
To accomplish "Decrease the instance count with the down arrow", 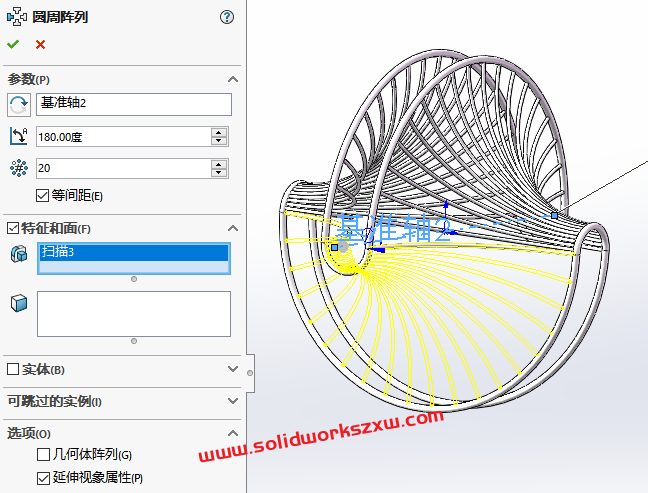I will (x=219, y=173).
